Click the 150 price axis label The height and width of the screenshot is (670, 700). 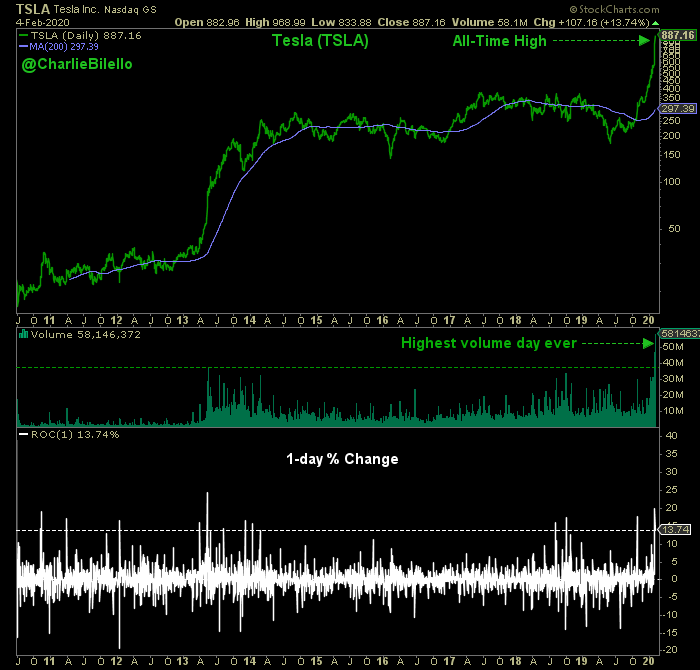tap(671, 155)
